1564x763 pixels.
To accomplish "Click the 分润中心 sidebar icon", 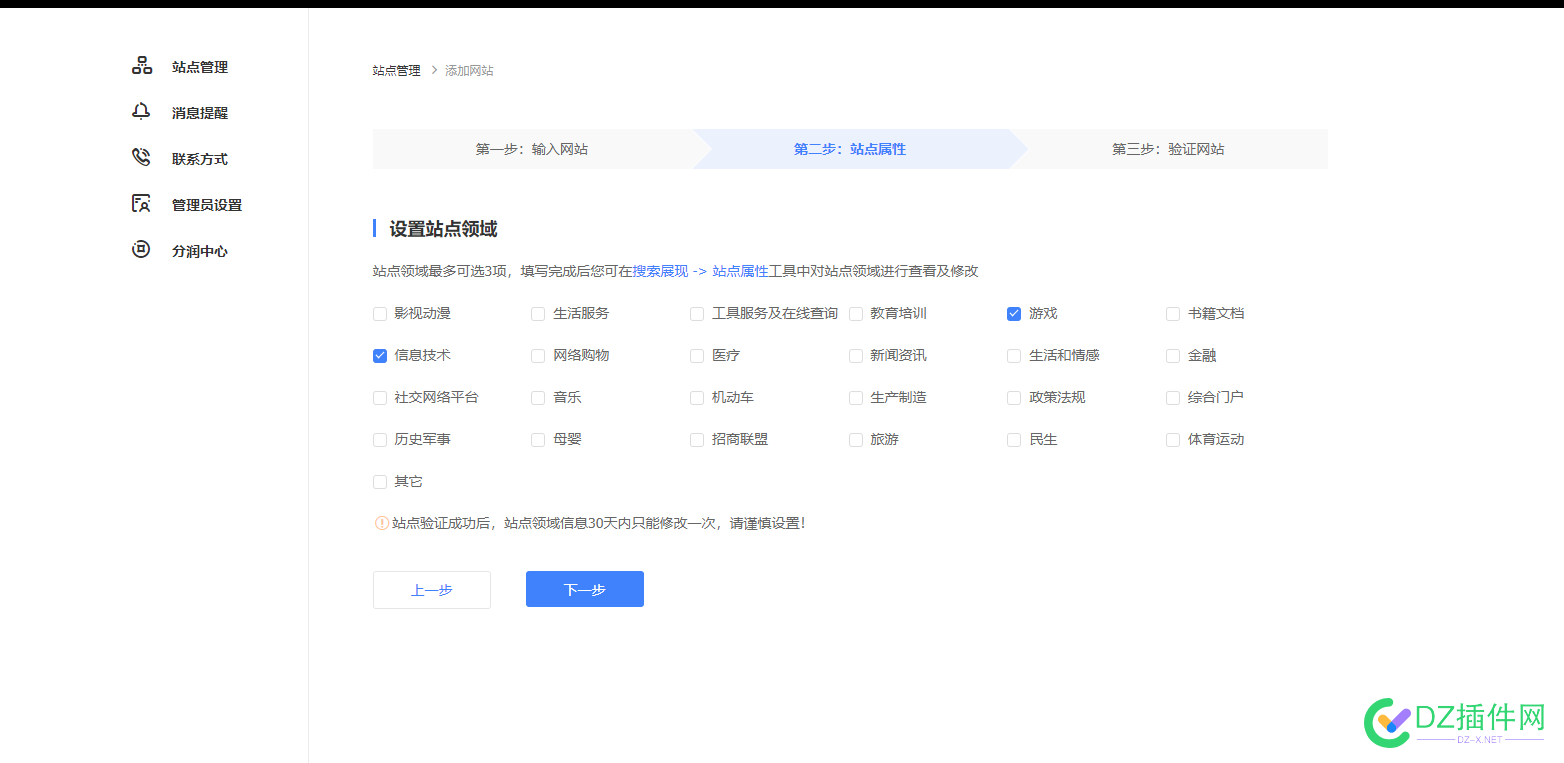I will 141,250.
